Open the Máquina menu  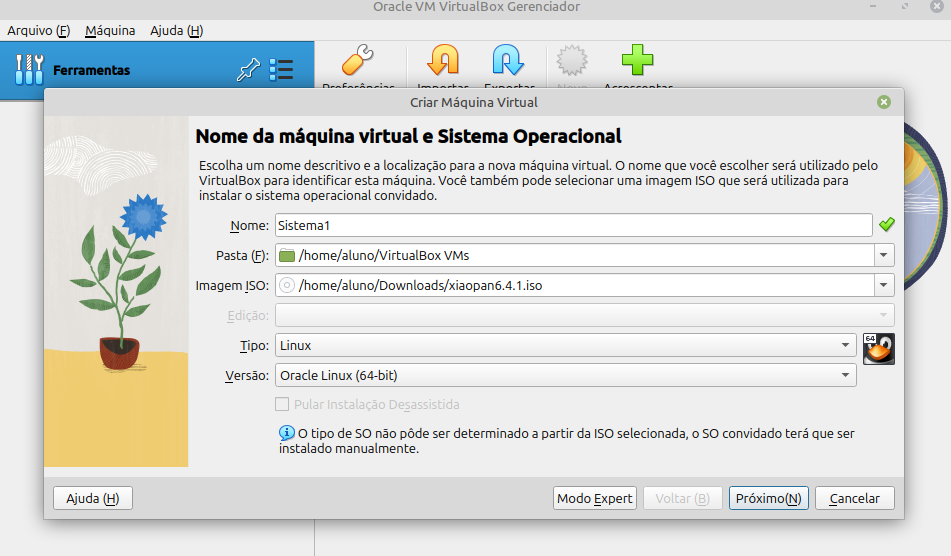[x=110, y=30]
